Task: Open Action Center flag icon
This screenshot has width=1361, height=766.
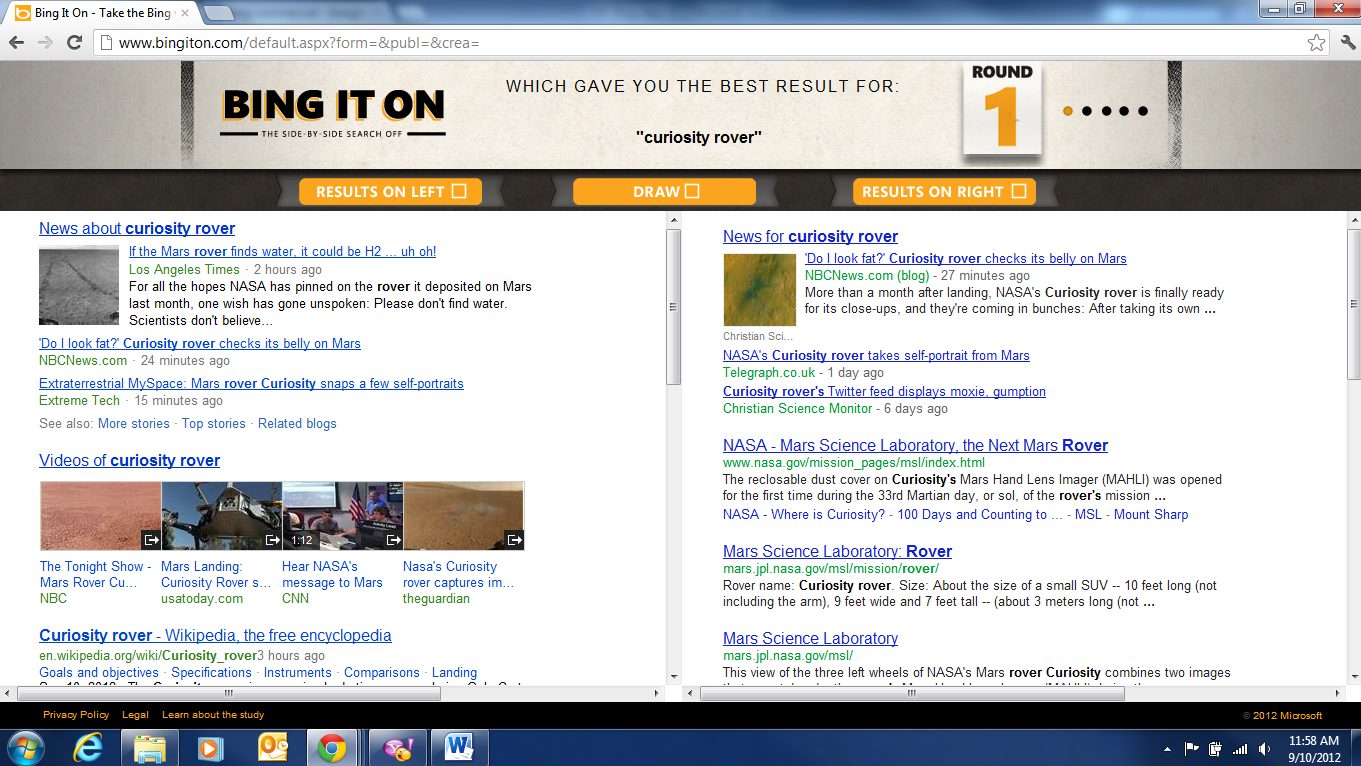Action: (x=1192, y=748)
